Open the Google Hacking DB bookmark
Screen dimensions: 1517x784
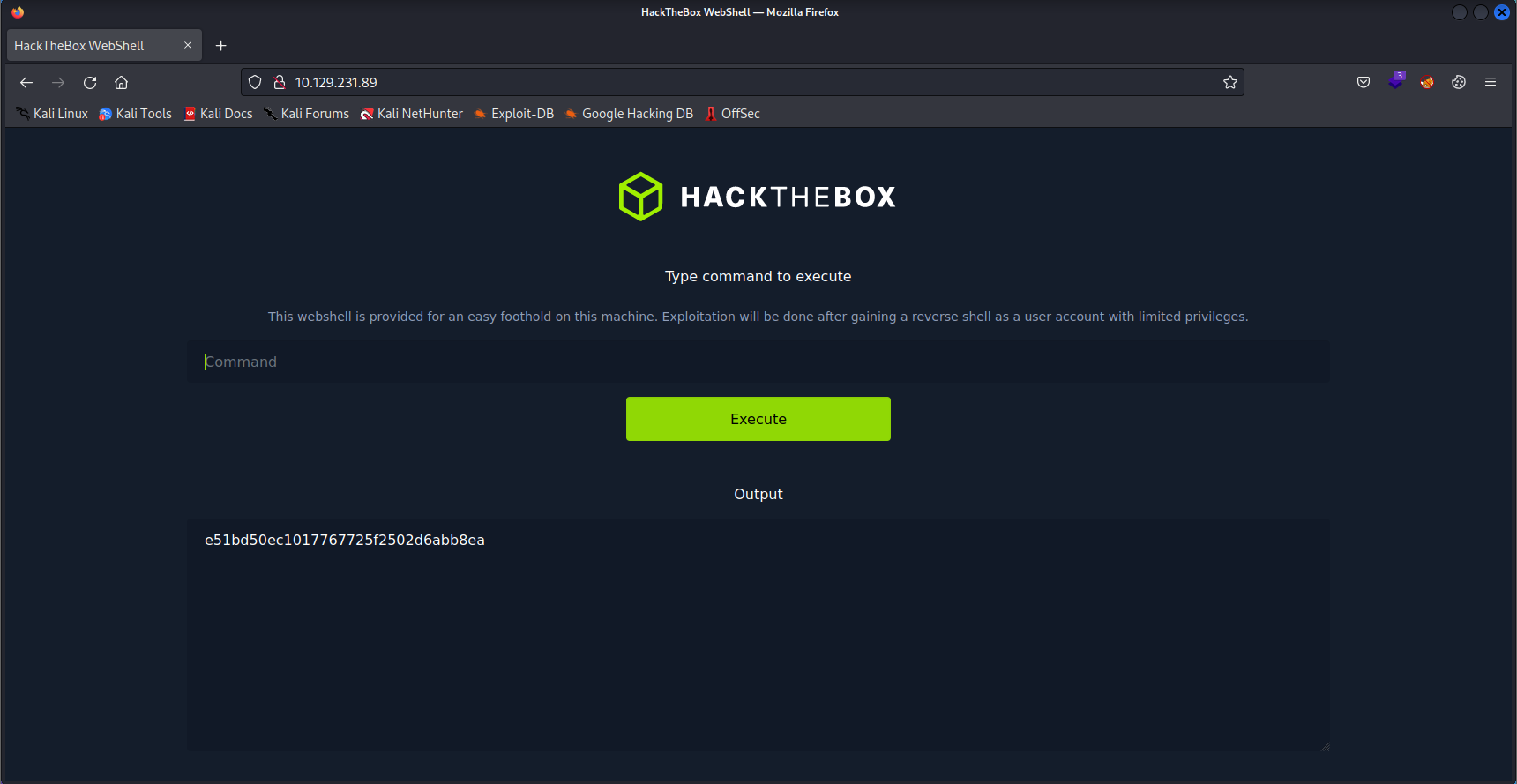629,114
